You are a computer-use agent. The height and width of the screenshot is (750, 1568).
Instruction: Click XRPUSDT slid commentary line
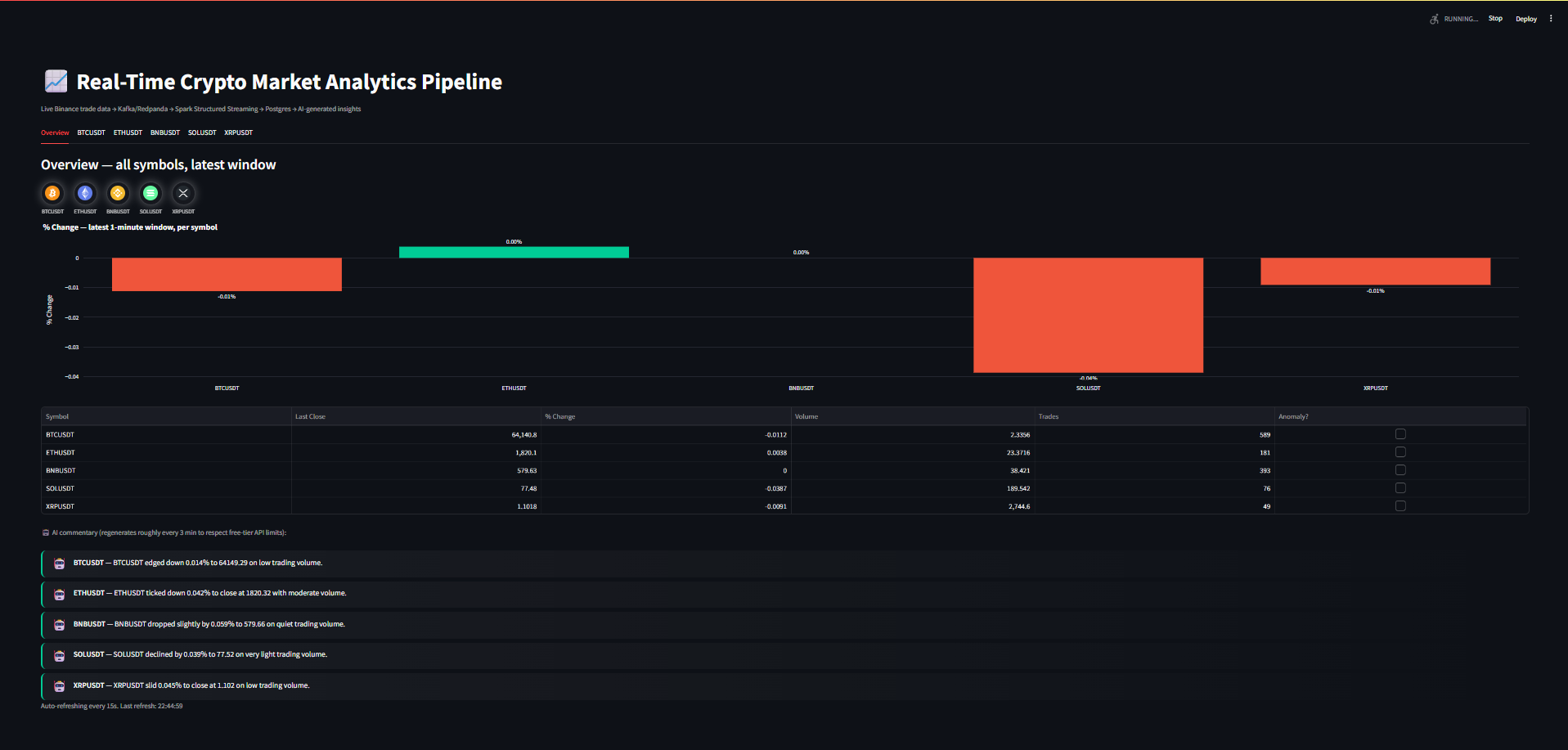191,685
